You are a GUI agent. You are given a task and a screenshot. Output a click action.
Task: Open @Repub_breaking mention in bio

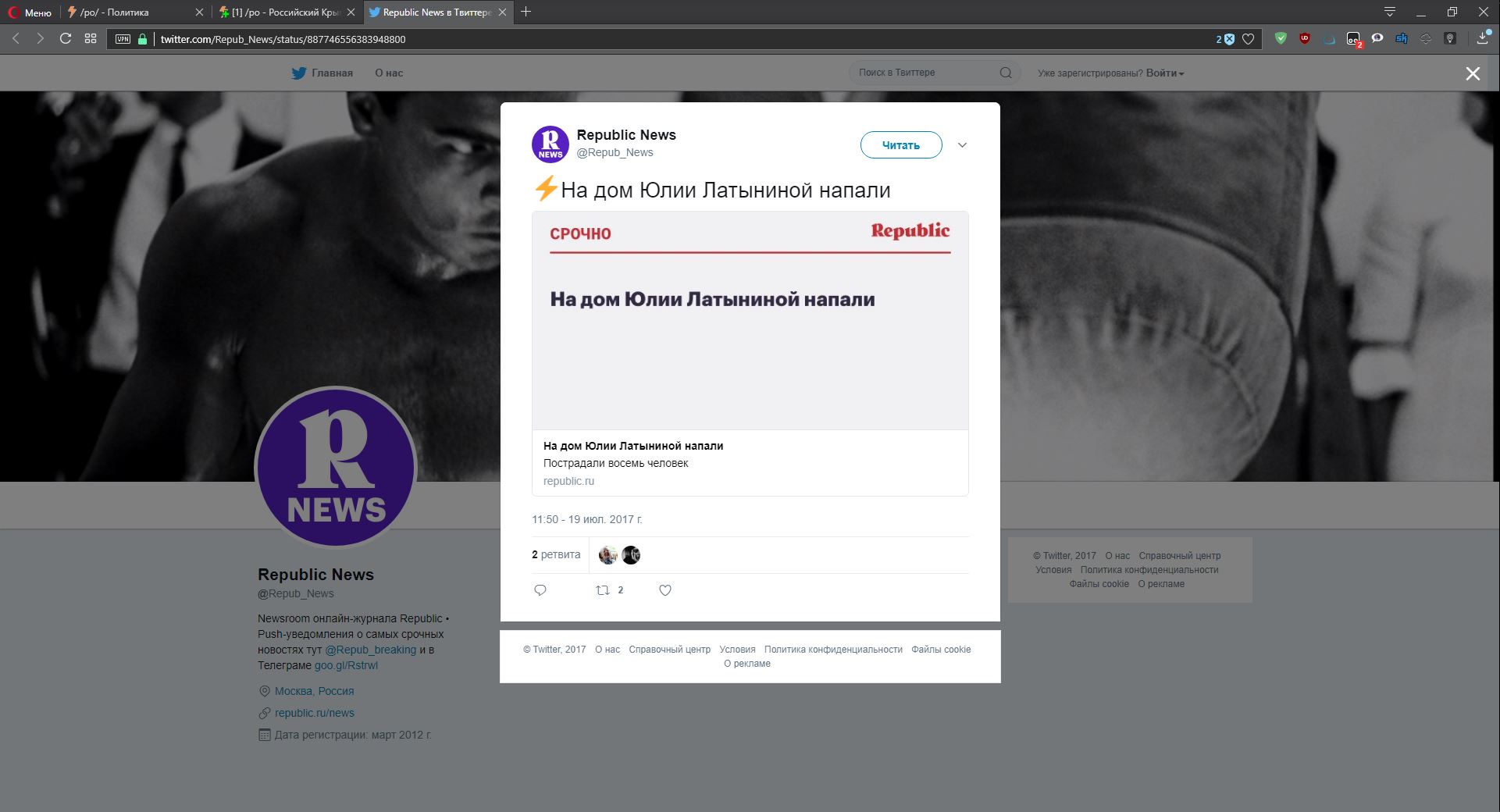point(371,650)
